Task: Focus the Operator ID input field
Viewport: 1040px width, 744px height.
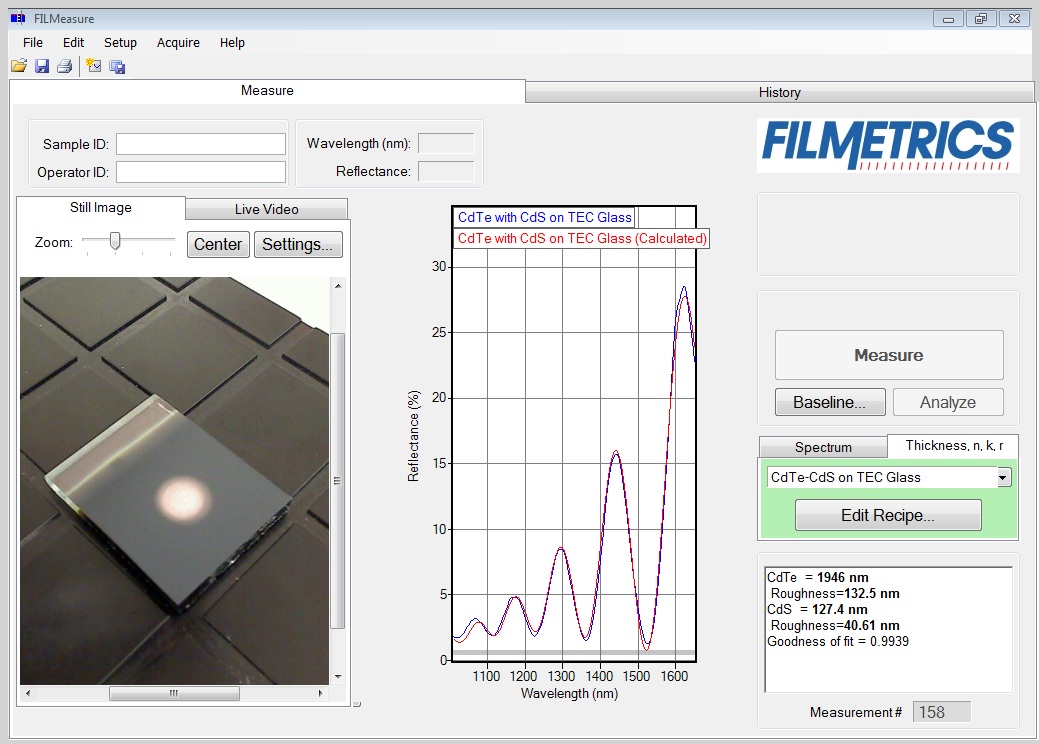Action: coord(201,172)
